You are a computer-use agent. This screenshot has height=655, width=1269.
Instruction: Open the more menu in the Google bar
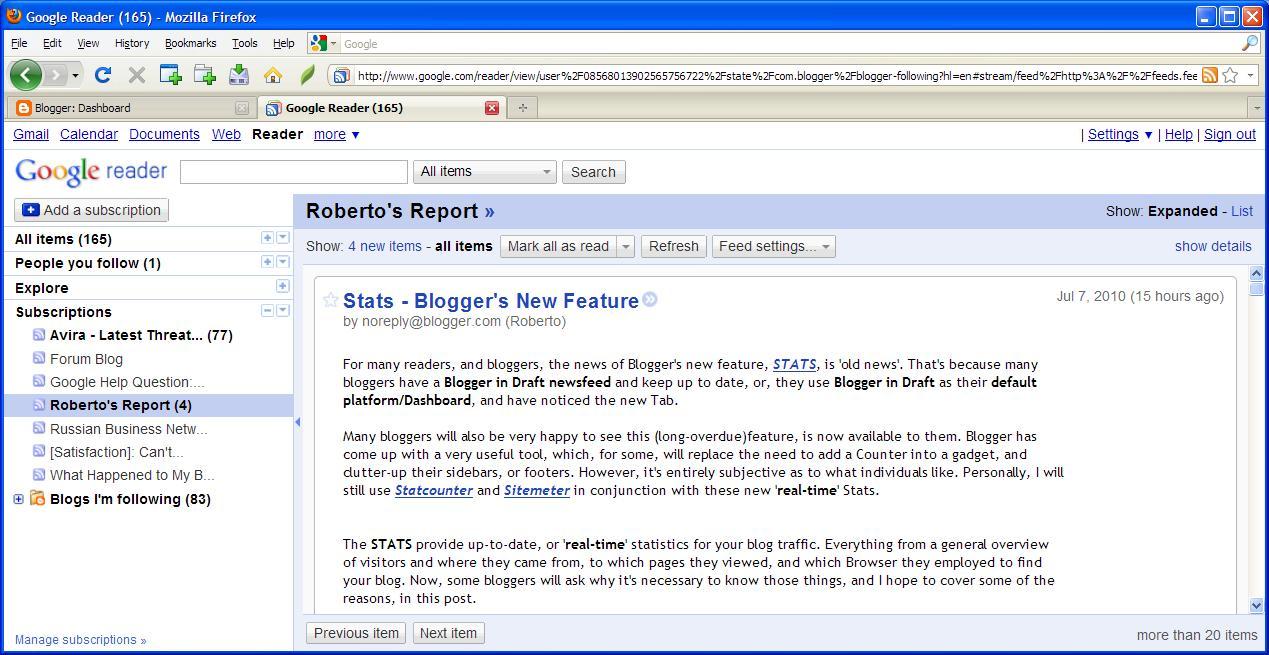(x=336, y=134)
